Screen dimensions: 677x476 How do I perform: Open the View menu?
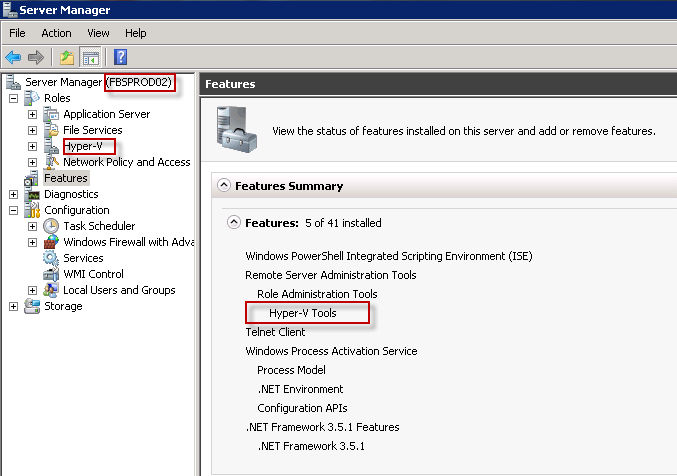coord(98,33)
